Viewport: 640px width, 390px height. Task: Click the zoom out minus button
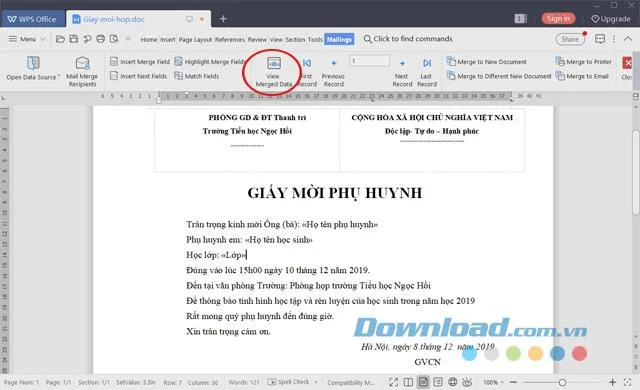513,382
